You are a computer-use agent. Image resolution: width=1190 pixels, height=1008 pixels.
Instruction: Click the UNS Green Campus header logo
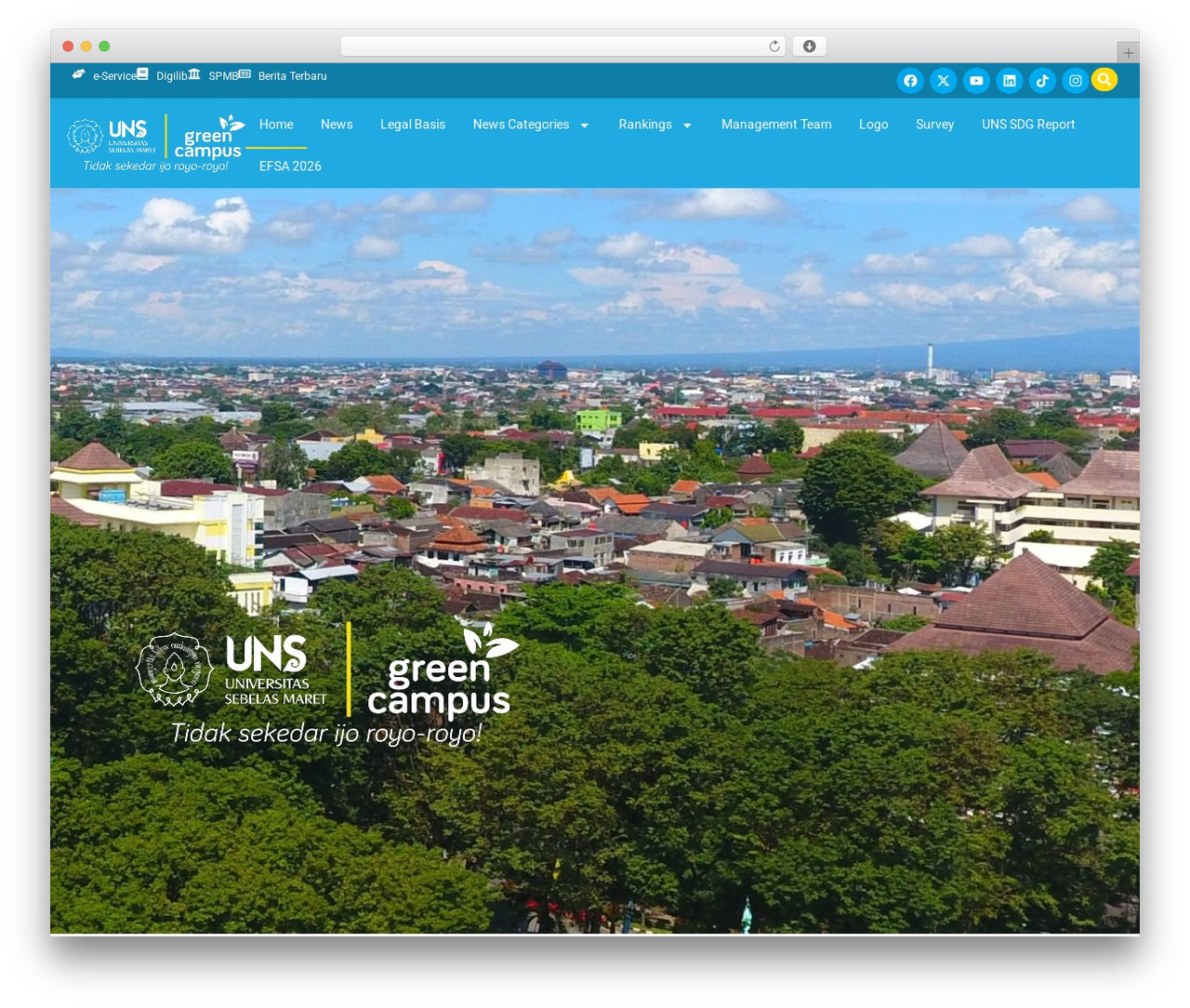[157, 143]
